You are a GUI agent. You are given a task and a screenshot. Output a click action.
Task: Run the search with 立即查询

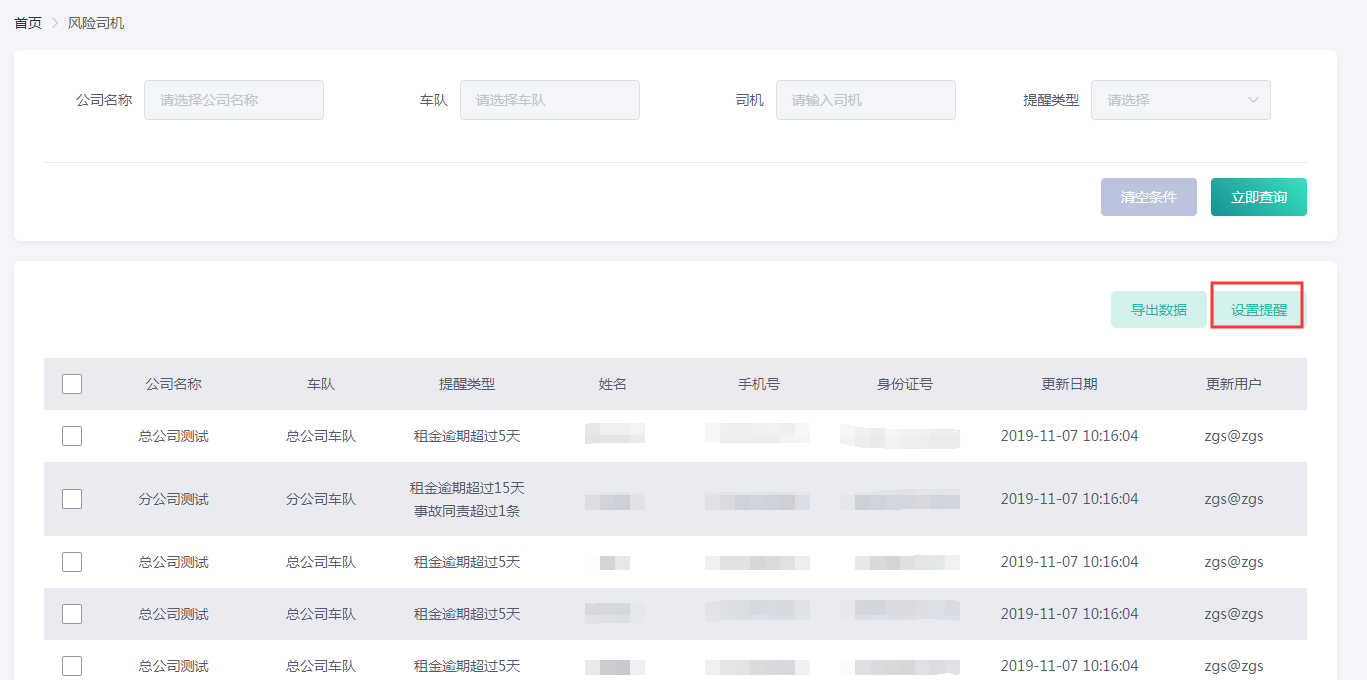[1258, 197]
